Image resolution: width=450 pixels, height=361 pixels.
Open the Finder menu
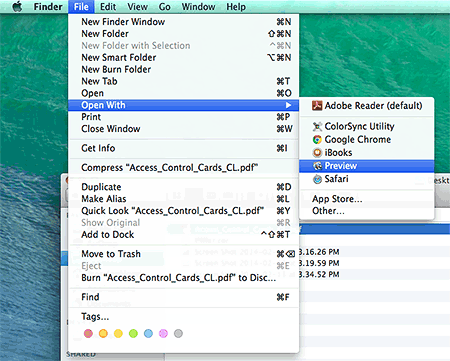(x=48, y=7)
